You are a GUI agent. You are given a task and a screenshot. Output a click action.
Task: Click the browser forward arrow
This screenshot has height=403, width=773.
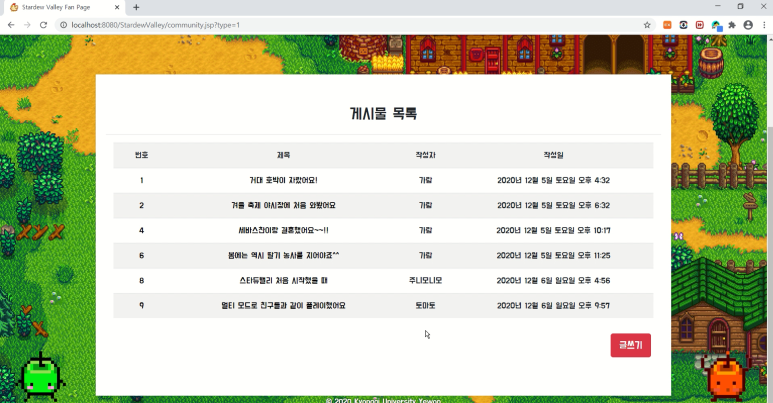pos(27,25)
